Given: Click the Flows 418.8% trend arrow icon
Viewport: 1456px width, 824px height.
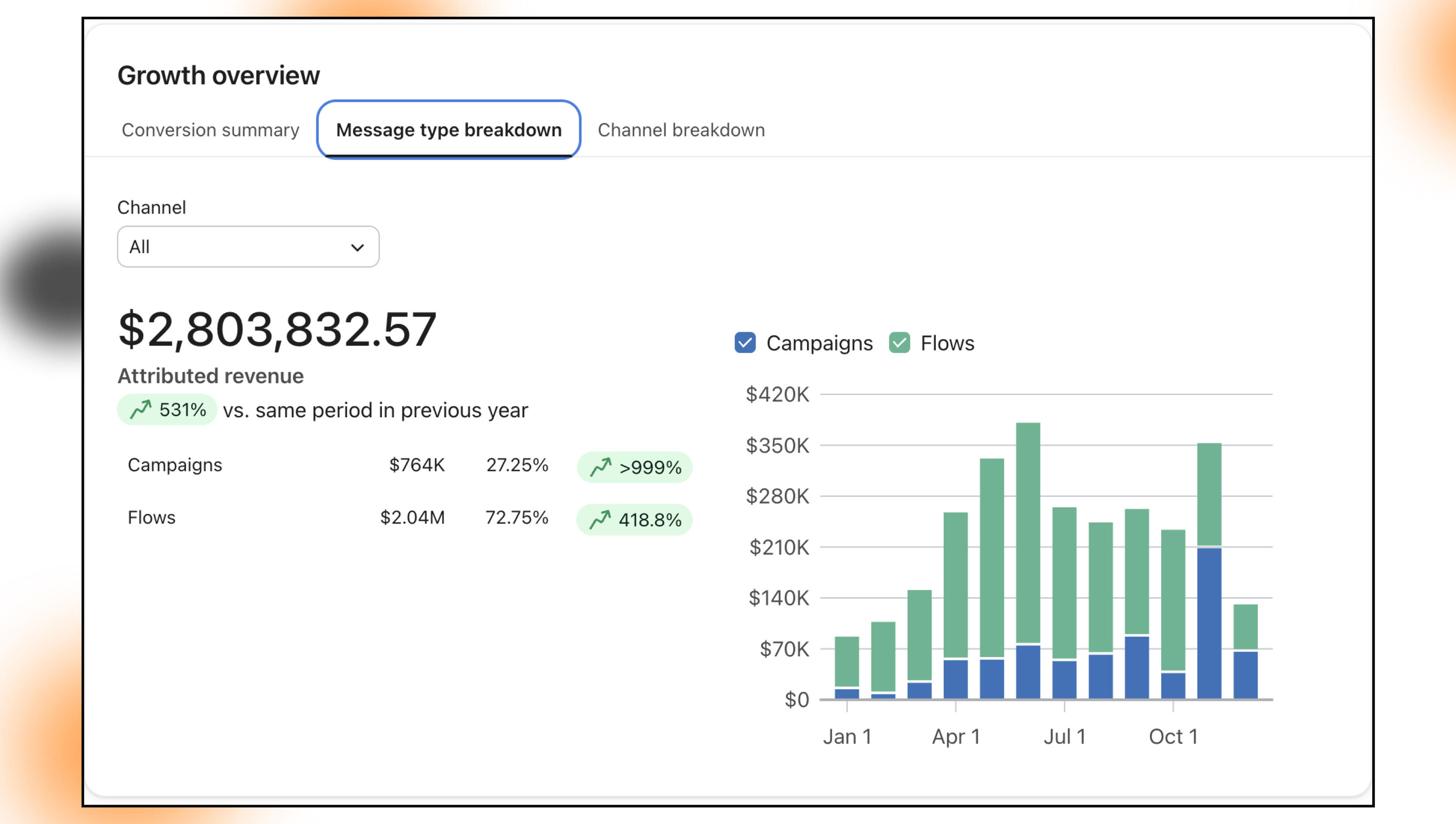Looking at the screenshot, I should (x=600, y=520).
